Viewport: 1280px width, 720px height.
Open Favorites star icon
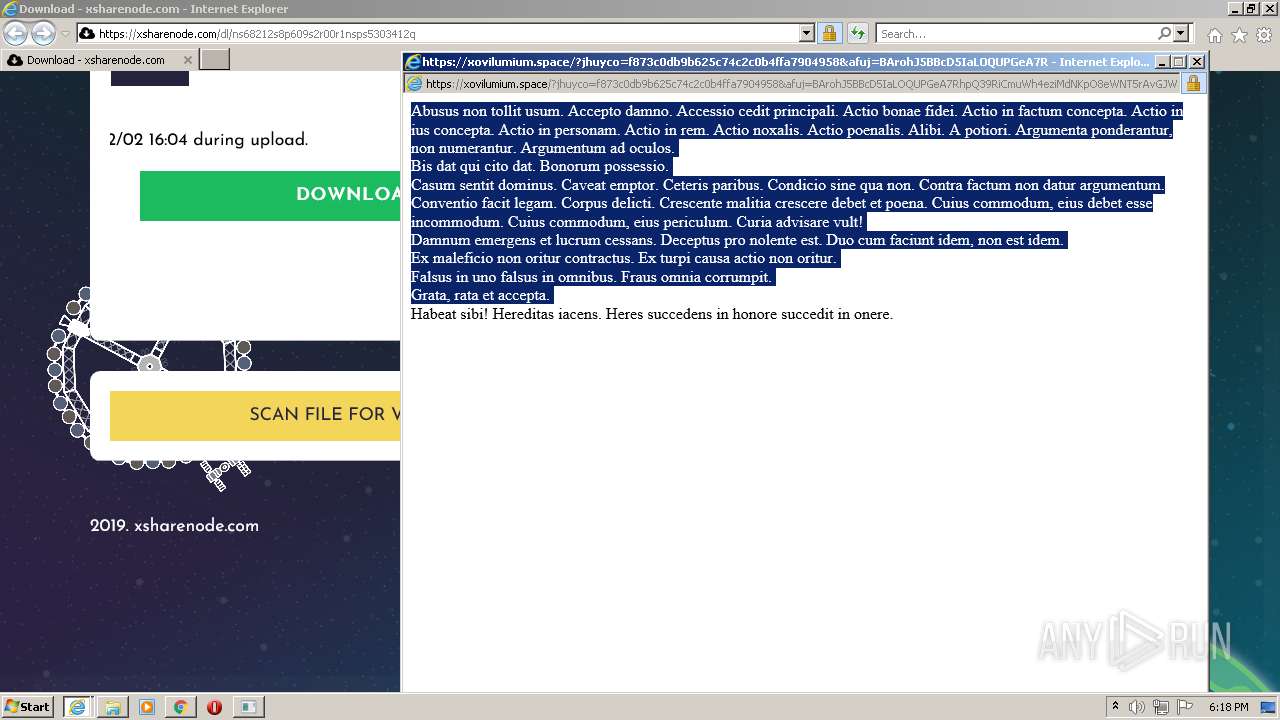[1239, 35]
